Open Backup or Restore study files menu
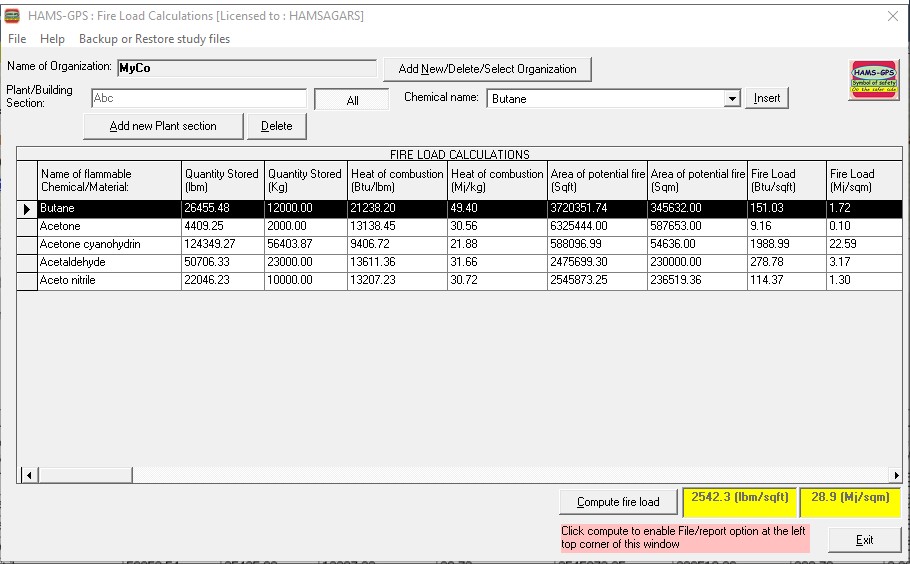The height and width of the screenshot is (564, 910). tap(154, 39)
